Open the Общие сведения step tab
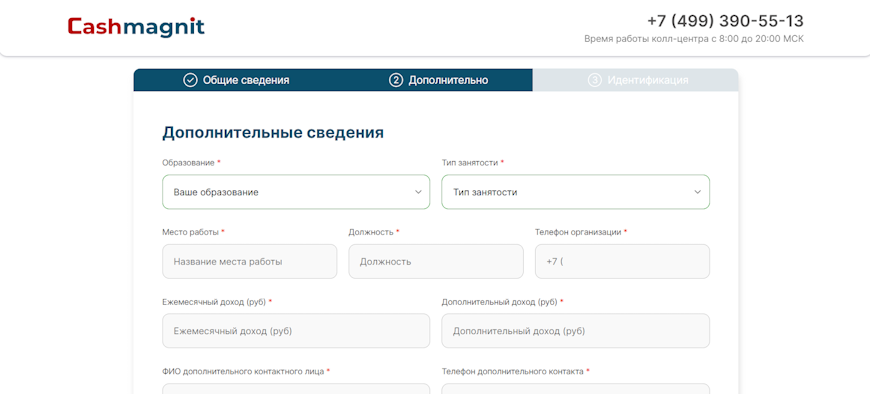870x394 pixels. tap(236, 80)
